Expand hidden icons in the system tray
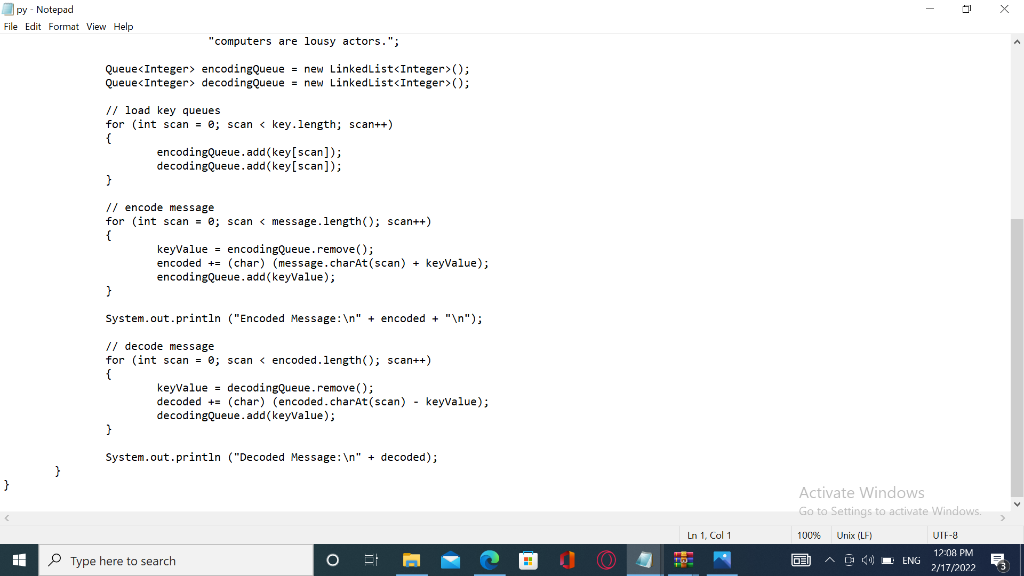The image size is (1024, 576). [x=830, y=560]
